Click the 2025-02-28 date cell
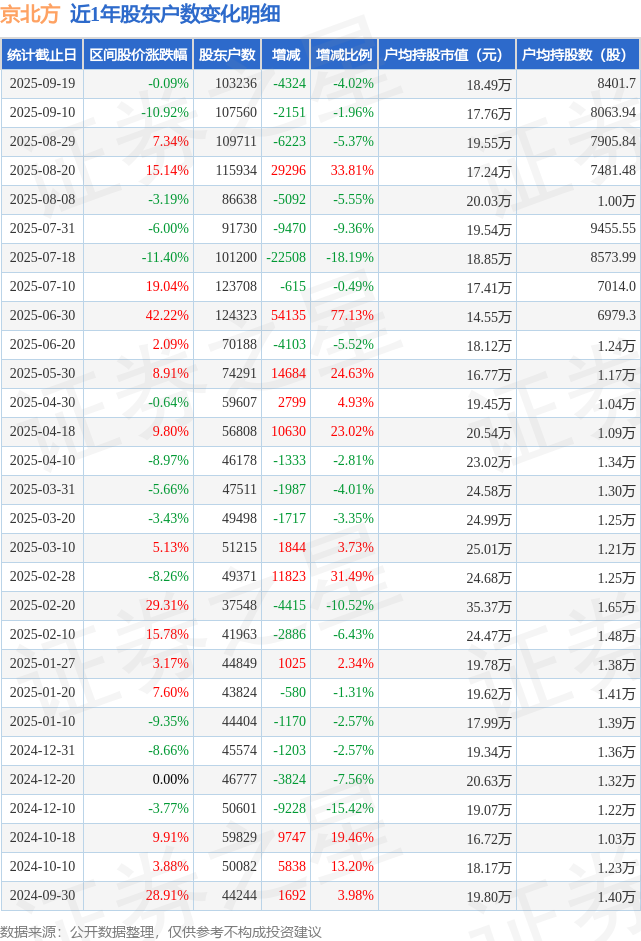641x941 pixels. click(42, 576)
